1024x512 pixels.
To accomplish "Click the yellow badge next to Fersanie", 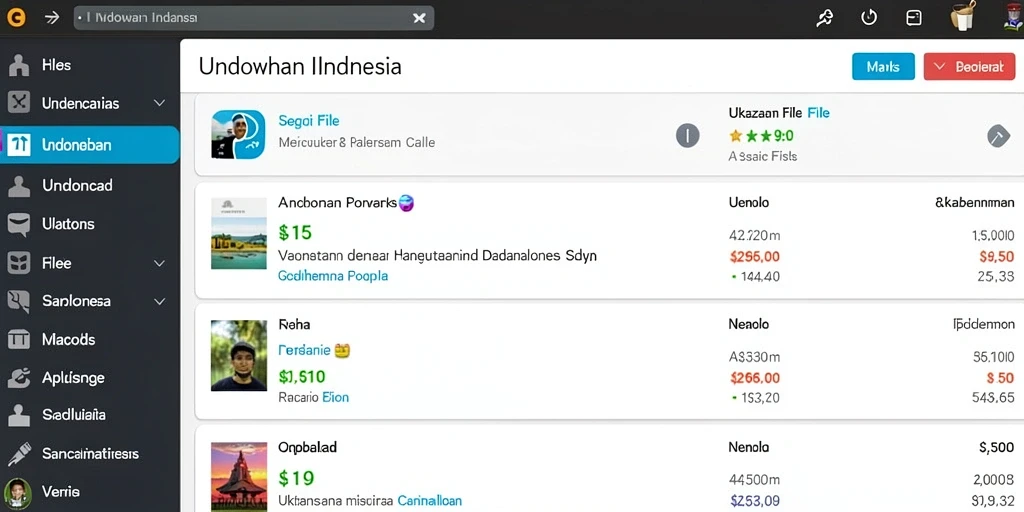I will coord(342,351).
